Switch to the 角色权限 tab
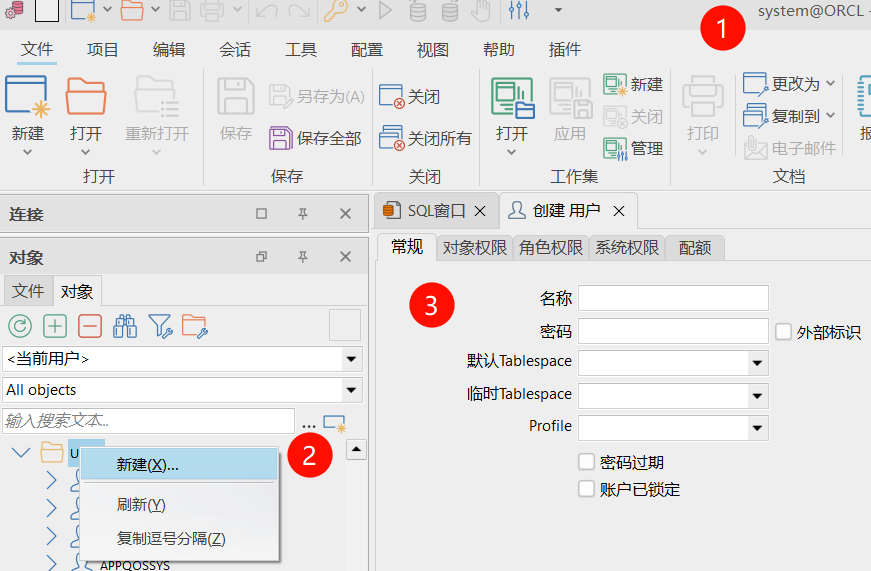871x571 pixels. point(551,248)
